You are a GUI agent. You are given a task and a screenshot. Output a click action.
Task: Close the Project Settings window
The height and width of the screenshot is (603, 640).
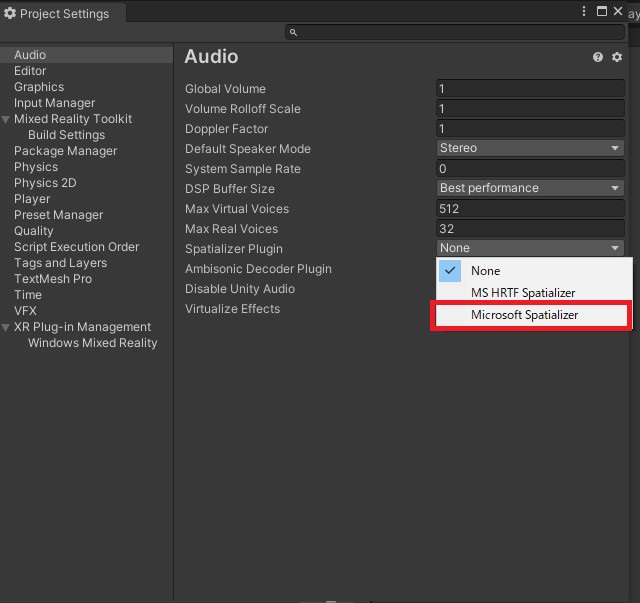(618, 11)
